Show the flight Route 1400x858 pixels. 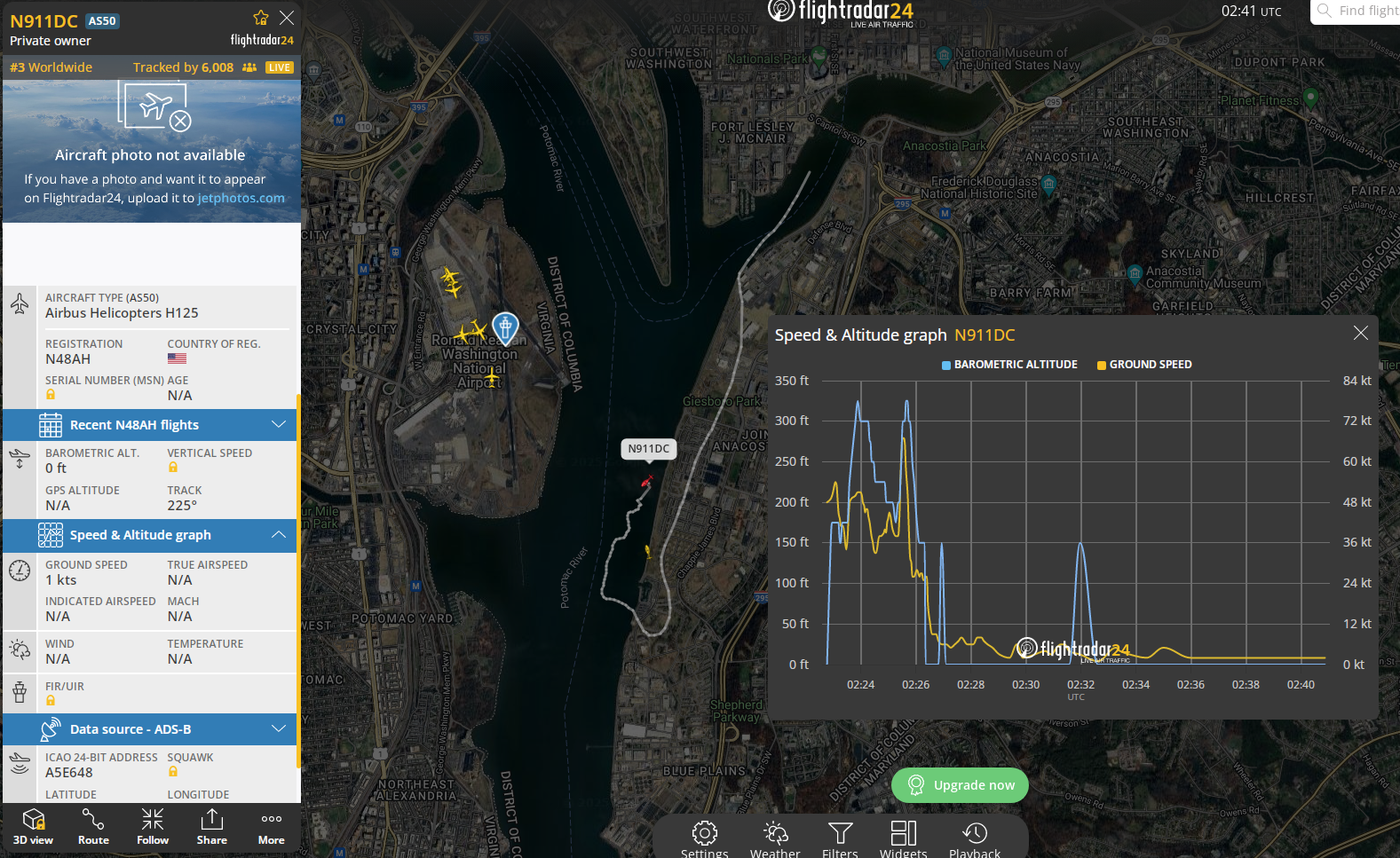[93, 827]
